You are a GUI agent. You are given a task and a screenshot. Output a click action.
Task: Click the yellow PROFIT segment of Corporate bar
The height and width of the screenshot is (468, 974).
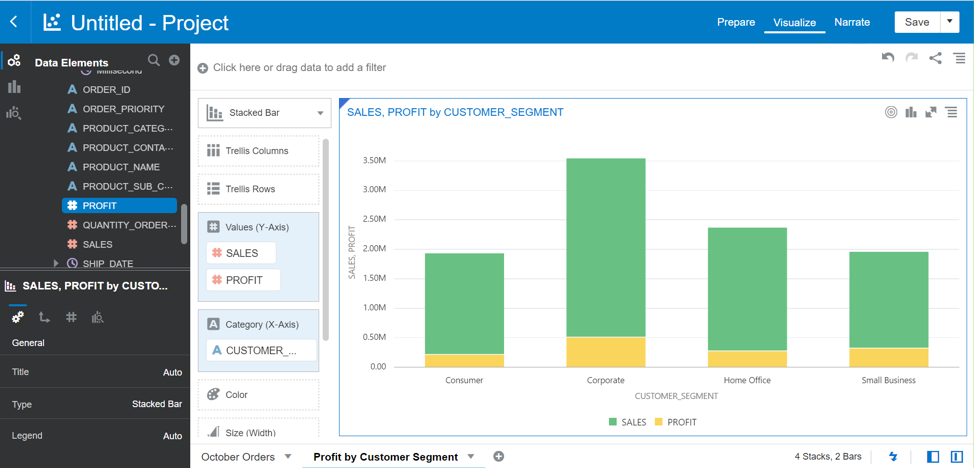click(605, 352)
